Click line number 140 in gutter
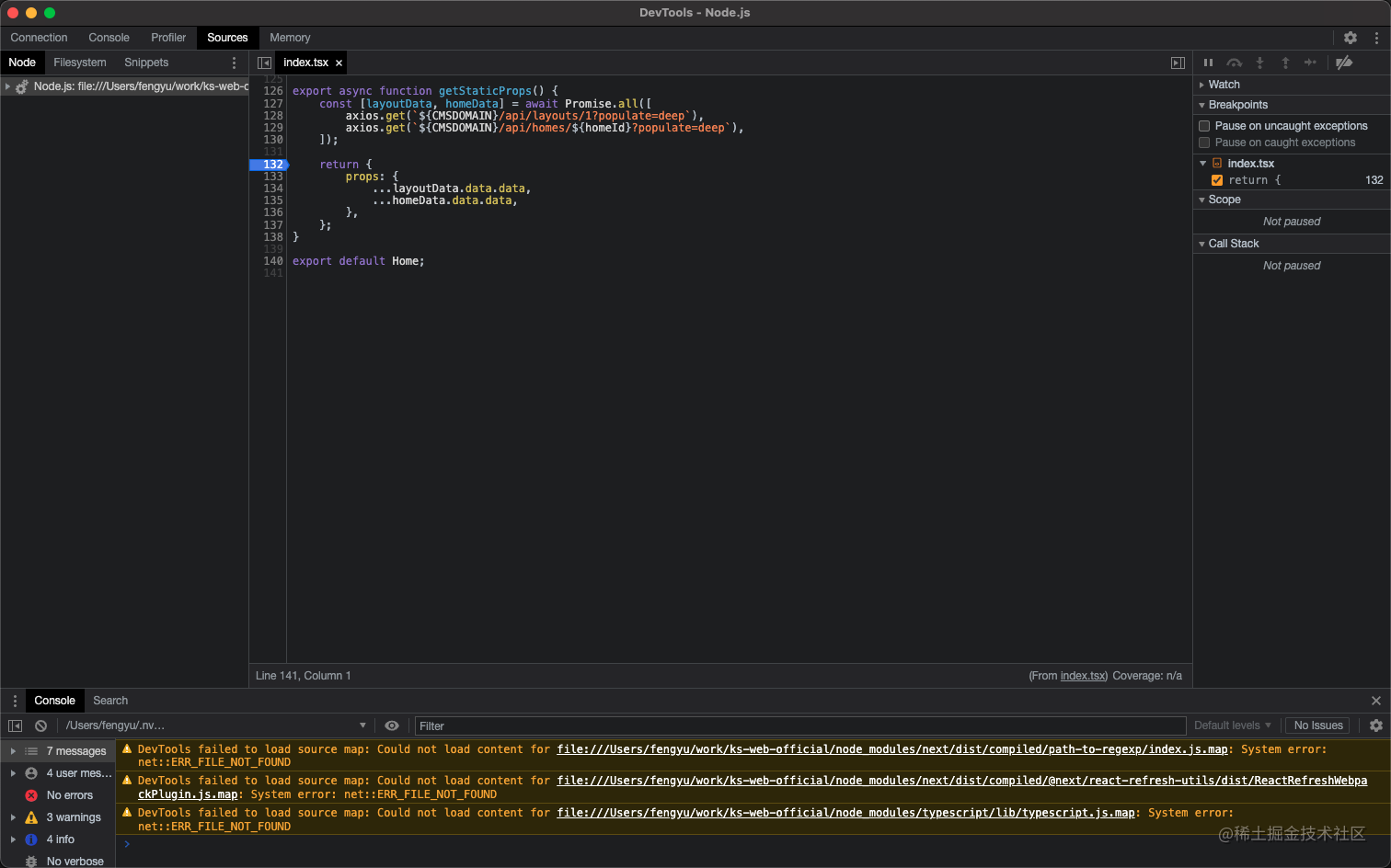1391x868 pixels. 273,261
